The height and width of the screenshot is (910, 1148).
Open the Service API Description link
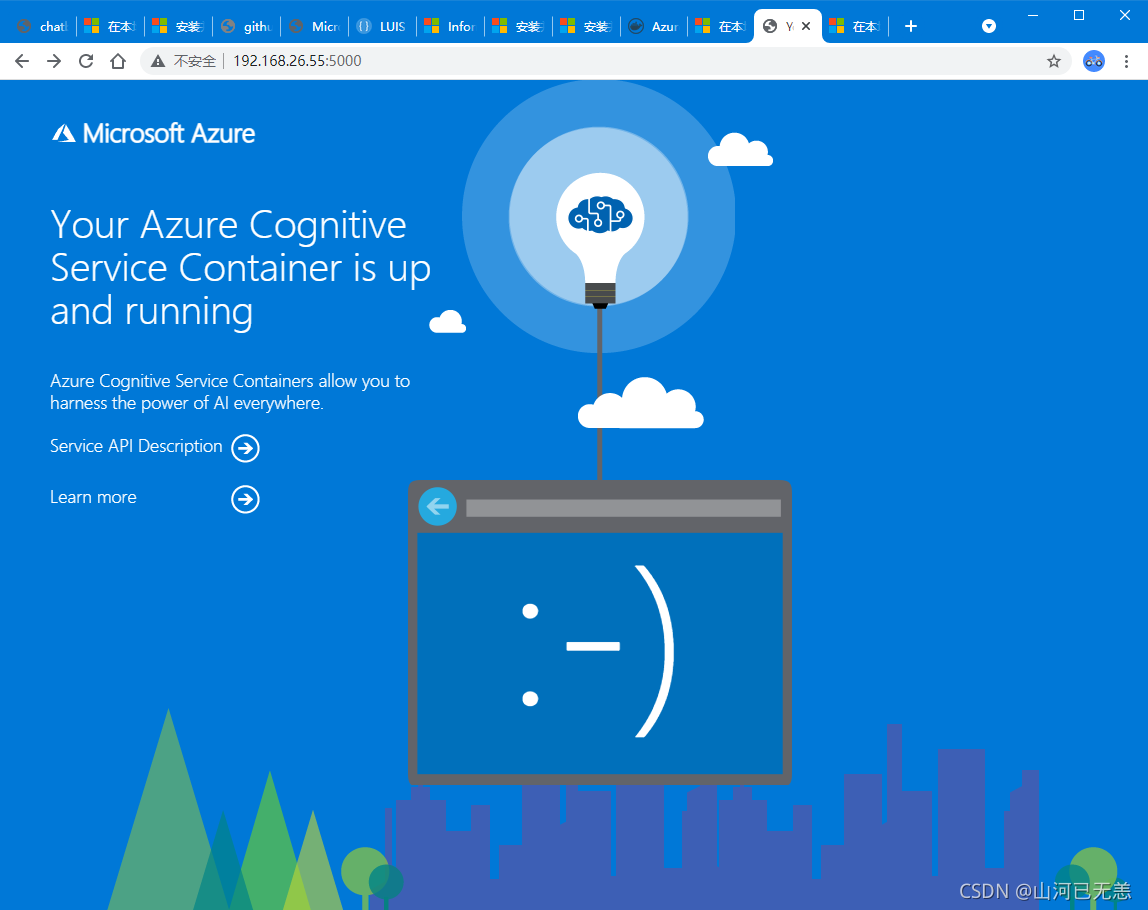click(x=154, y=447)
